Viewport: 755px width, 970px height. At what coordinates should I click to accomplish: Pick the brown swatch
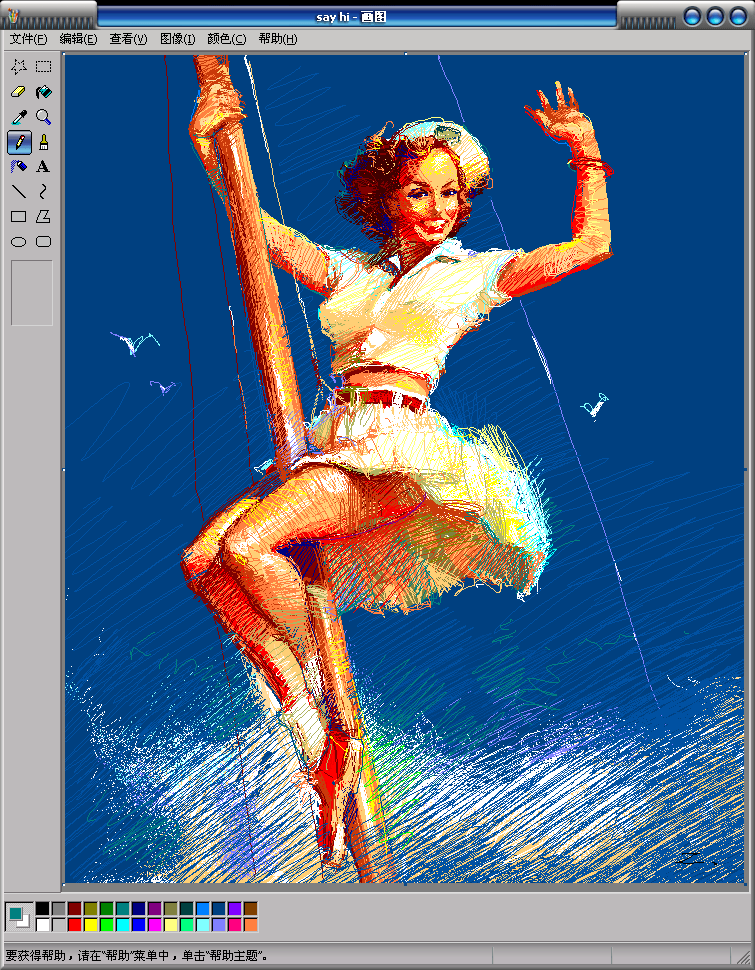coord(251,909)
